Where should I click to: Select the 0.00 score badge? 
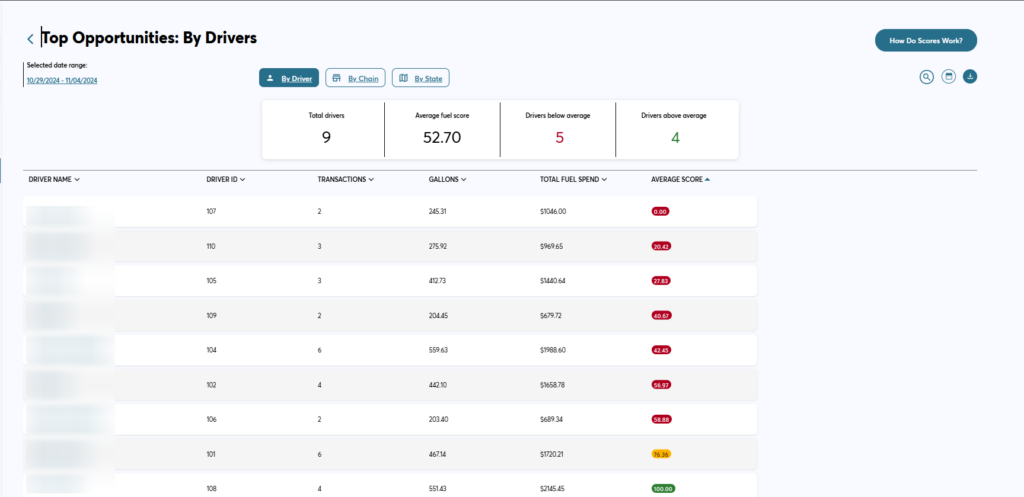660,212
